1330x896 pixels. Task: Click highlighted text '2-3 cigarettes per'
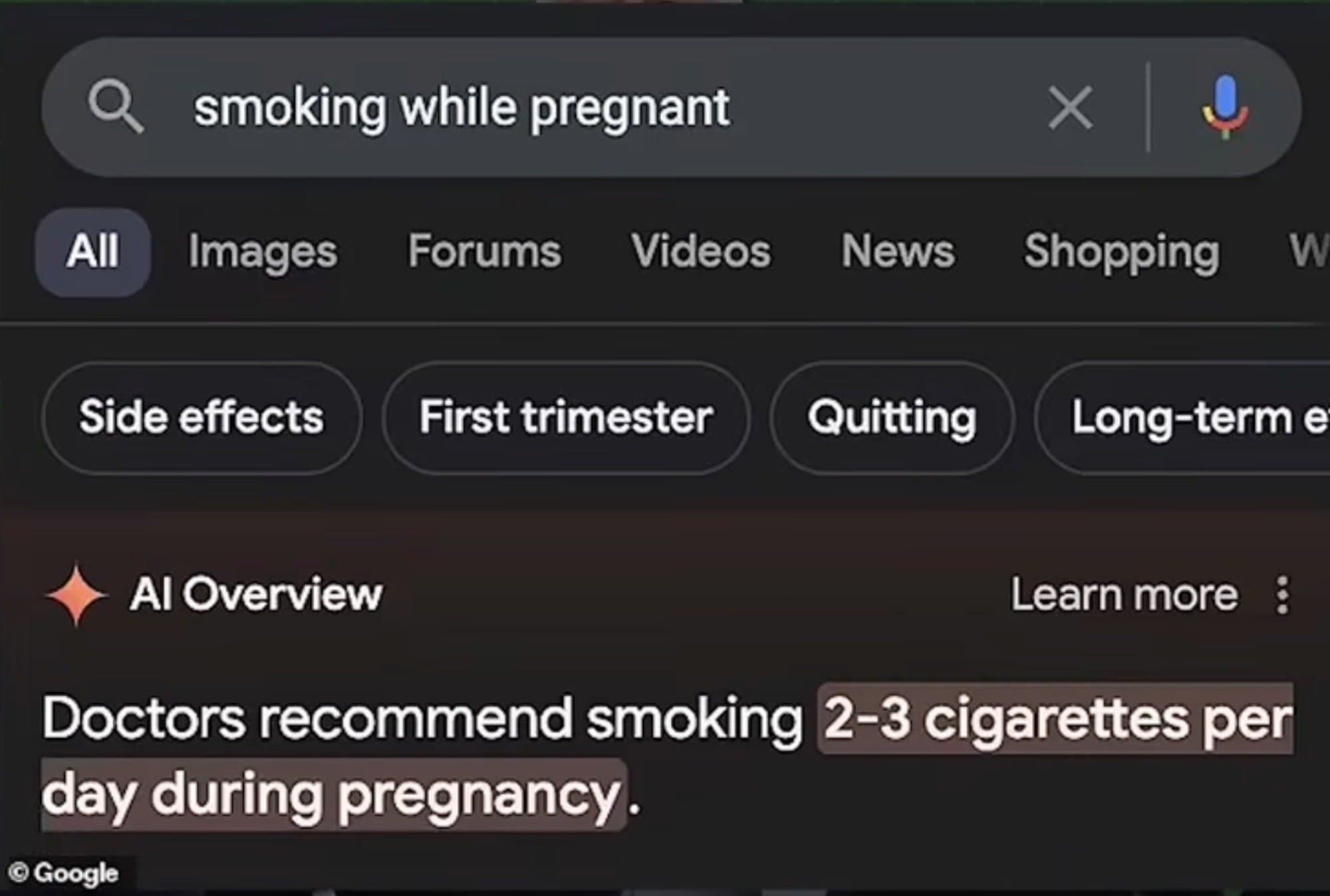1056,719
